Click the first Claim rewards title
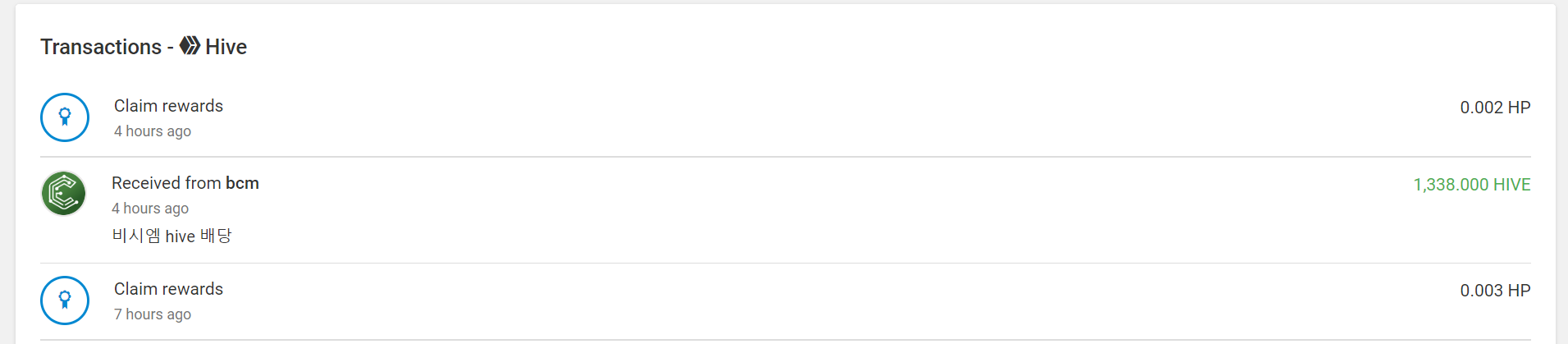The image size is (1568, 344). 168,106
